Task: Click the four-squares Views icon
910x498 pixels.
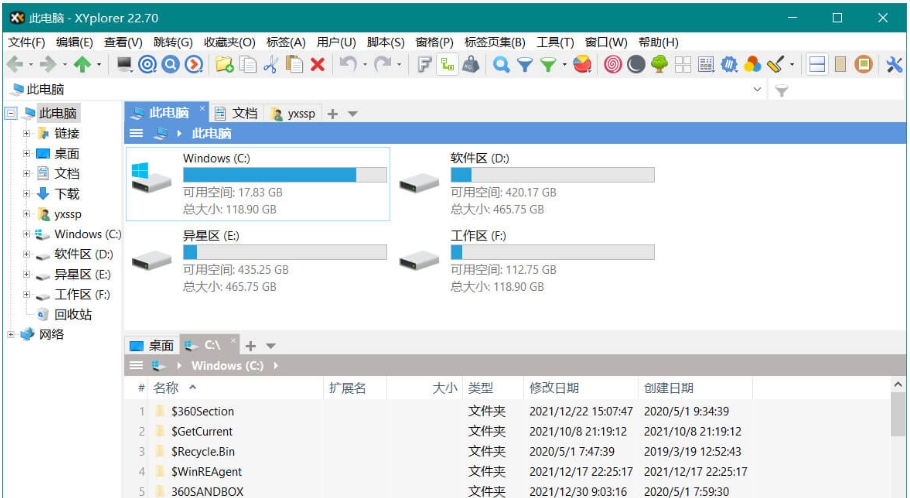Action: click(x=682, y=64)
